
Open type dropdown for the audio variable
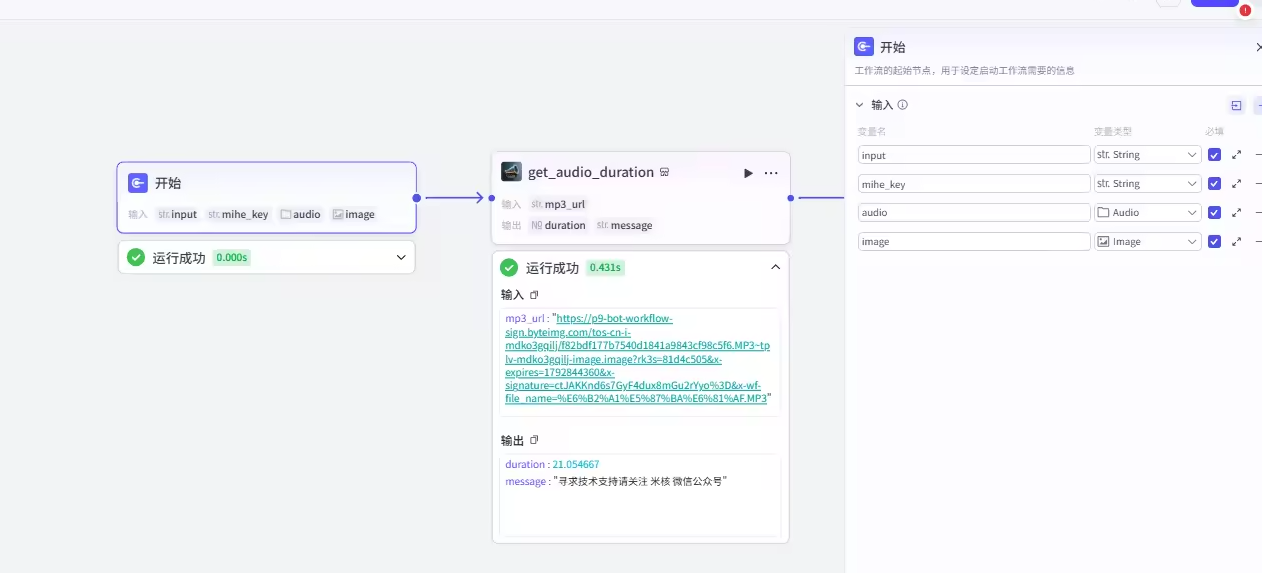pos(1147,213)
